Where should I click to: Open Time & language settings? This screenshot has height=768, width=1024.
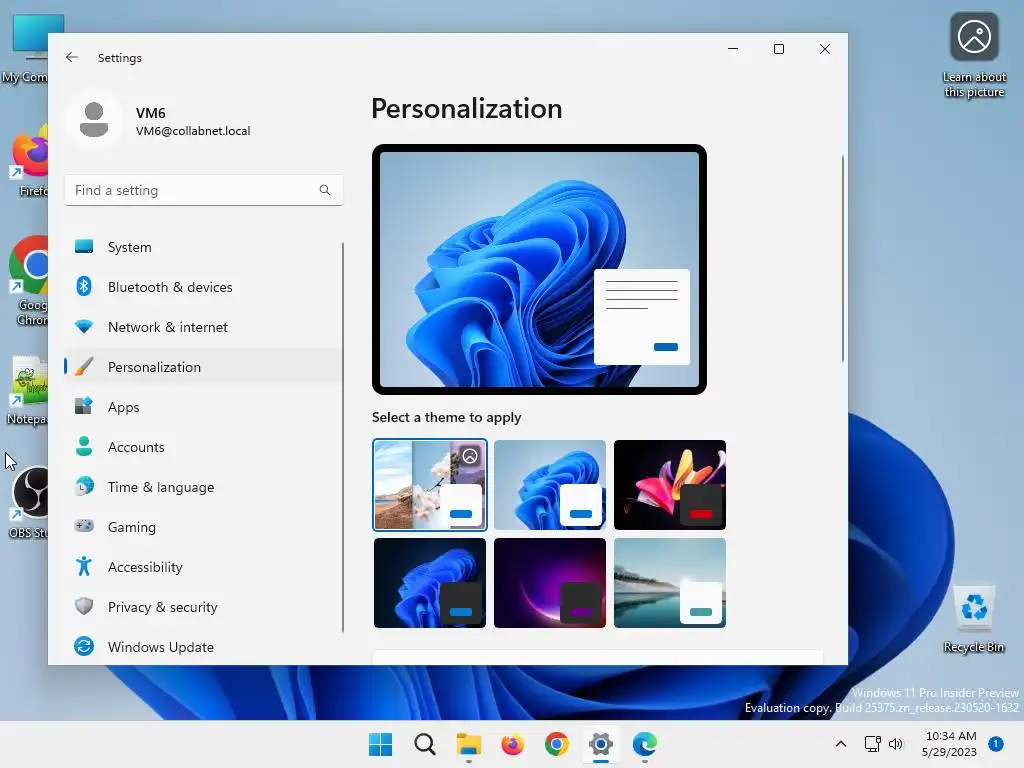[x=203, y=487]
